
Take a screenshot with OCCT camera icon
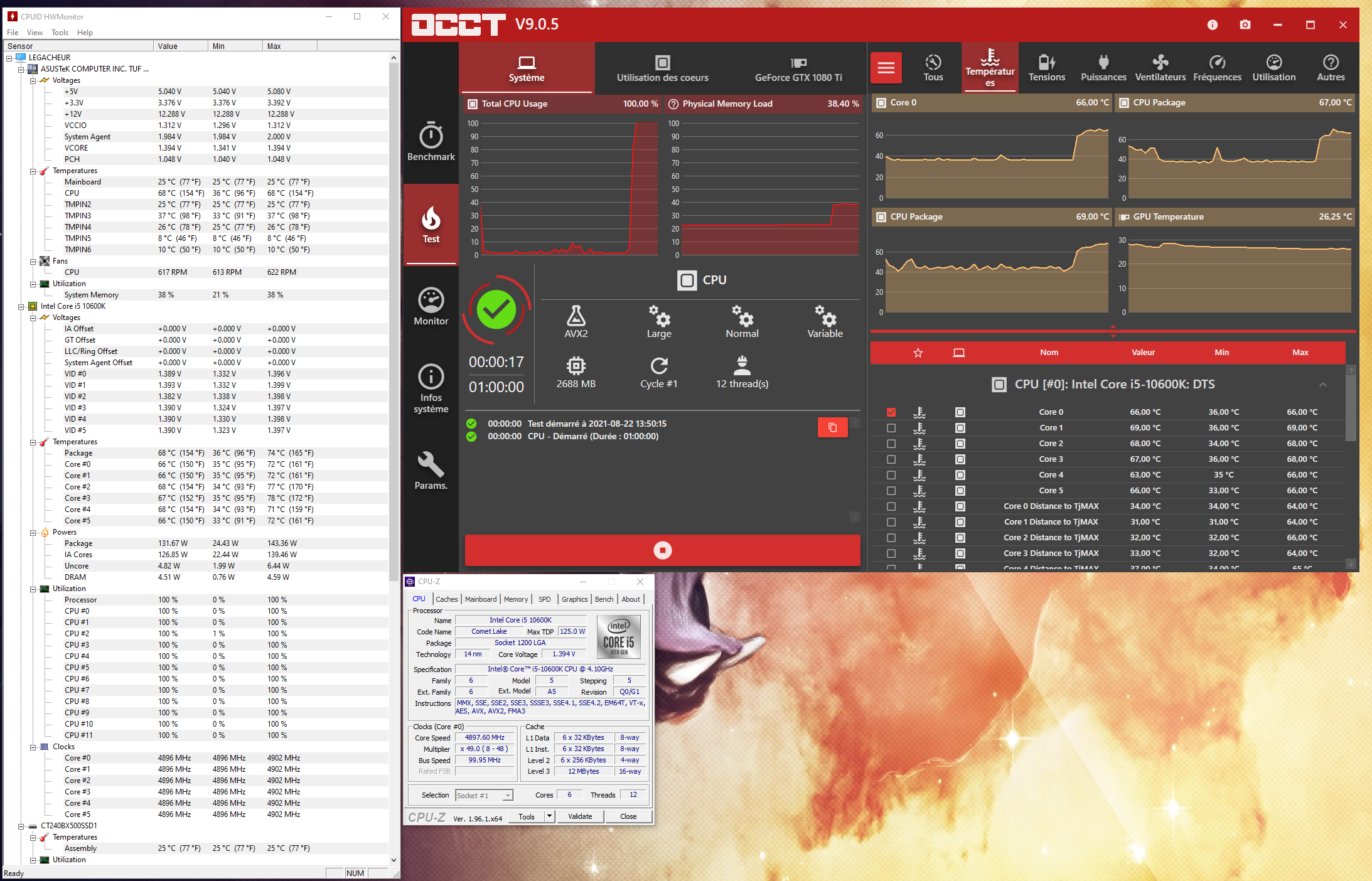[1245, 24]
